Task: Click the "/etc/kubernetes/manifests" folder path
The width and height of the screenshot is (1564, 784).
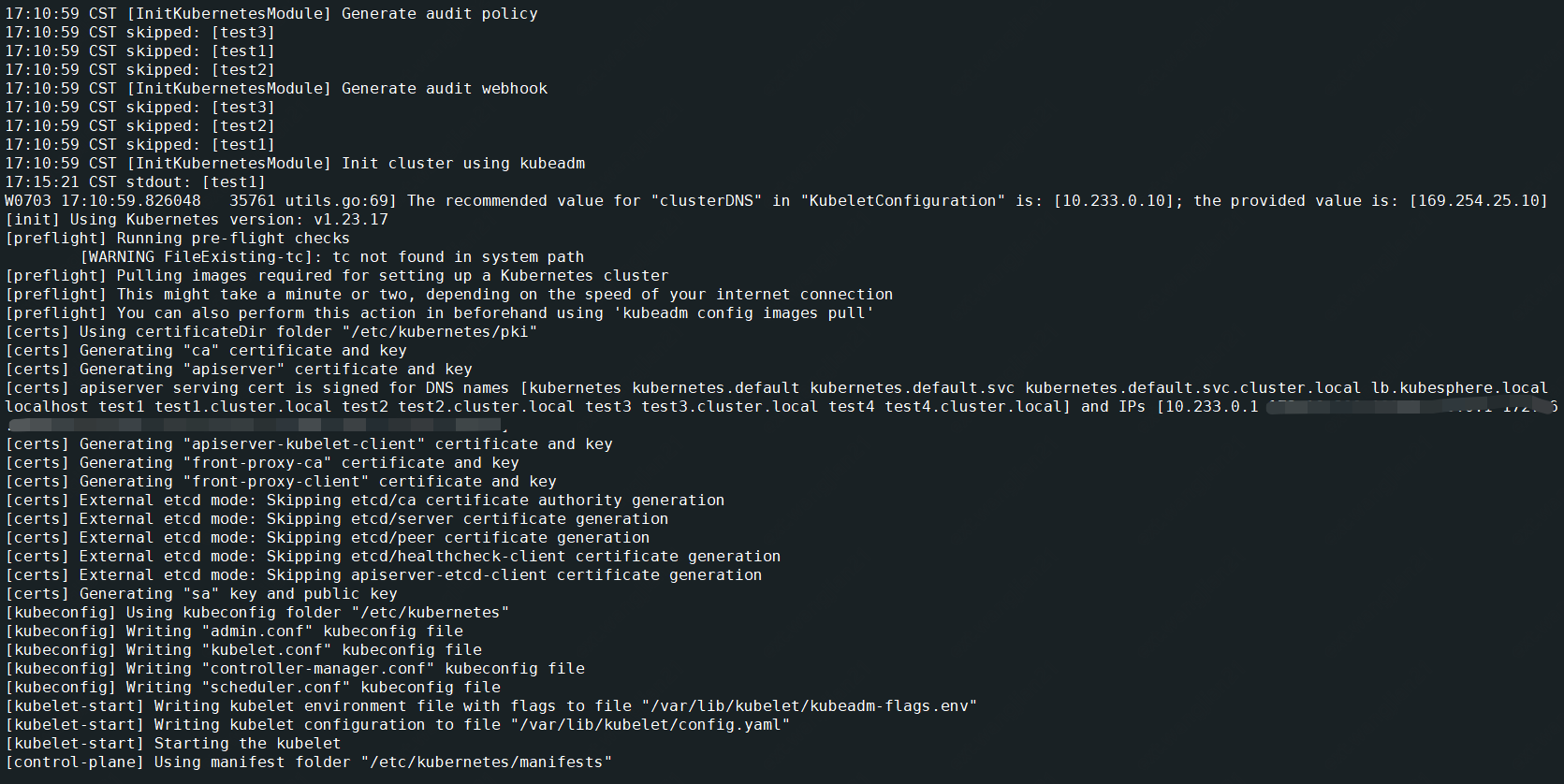Action: point(487,762)
